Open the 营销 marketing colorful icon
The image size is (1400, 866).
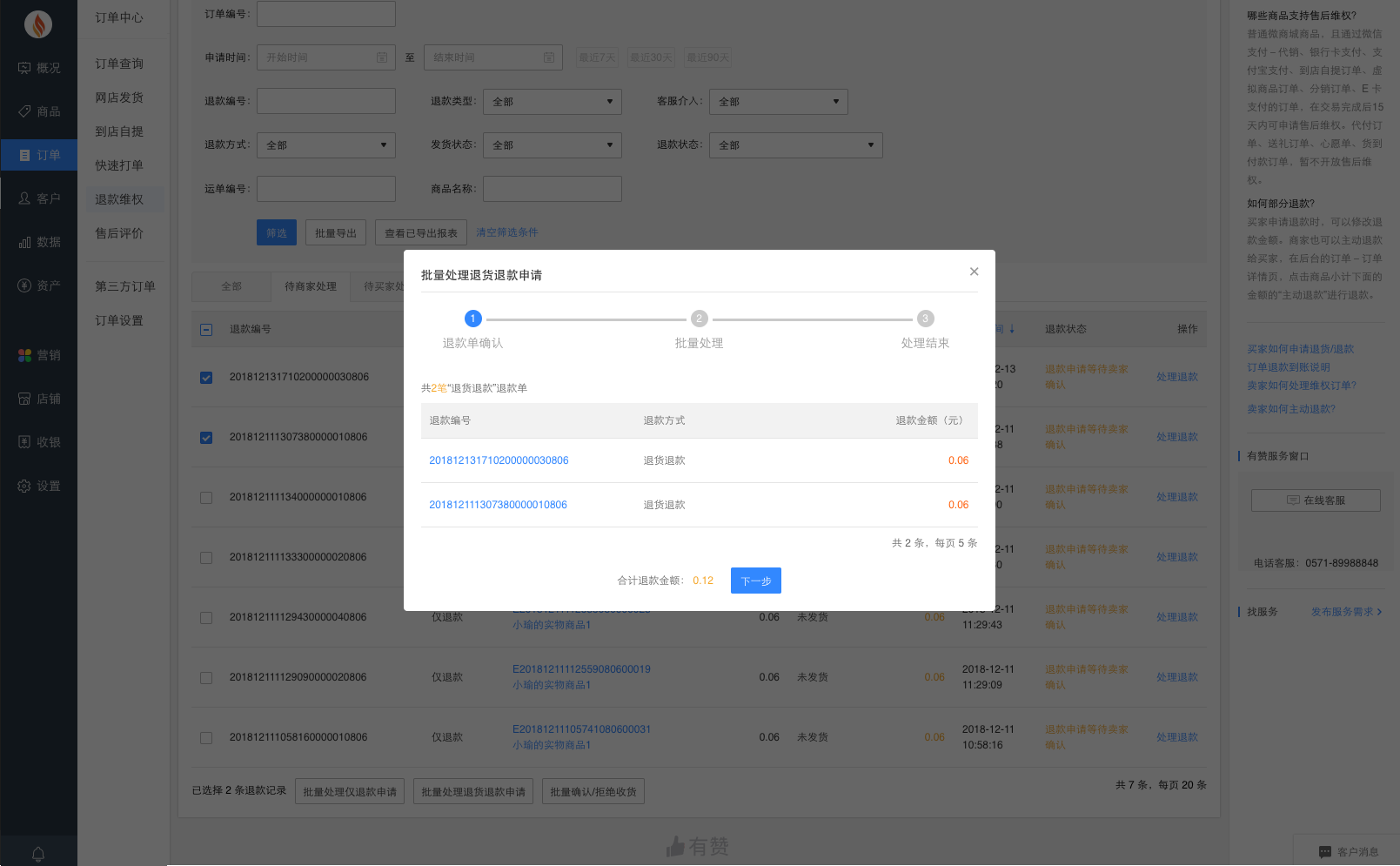(x=24, y=355)
